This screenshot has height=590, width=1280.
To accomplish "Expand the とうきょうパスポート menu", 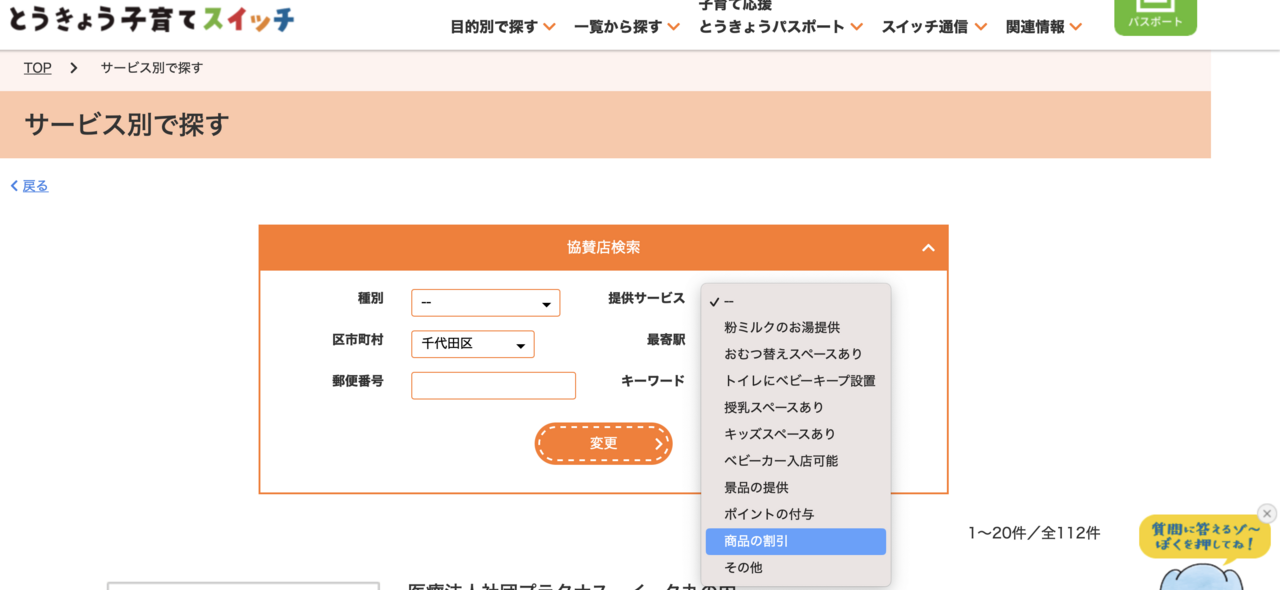I will 780,27.
